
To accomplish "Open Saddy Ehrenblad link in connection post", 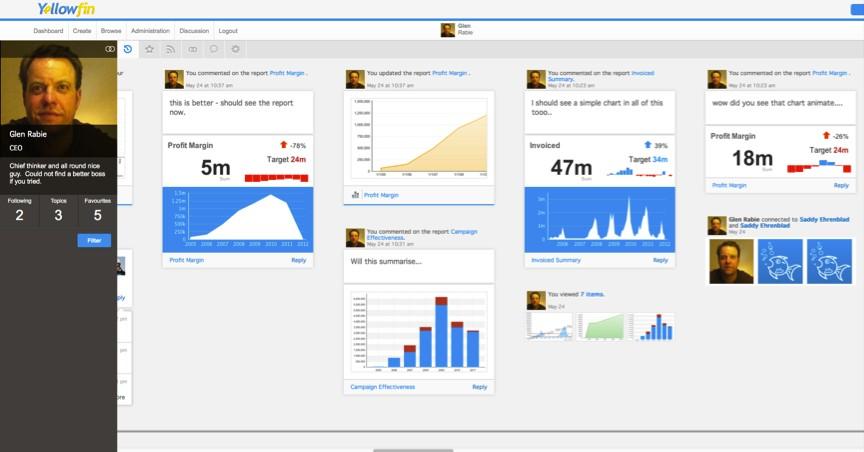I will pos(824,219).
